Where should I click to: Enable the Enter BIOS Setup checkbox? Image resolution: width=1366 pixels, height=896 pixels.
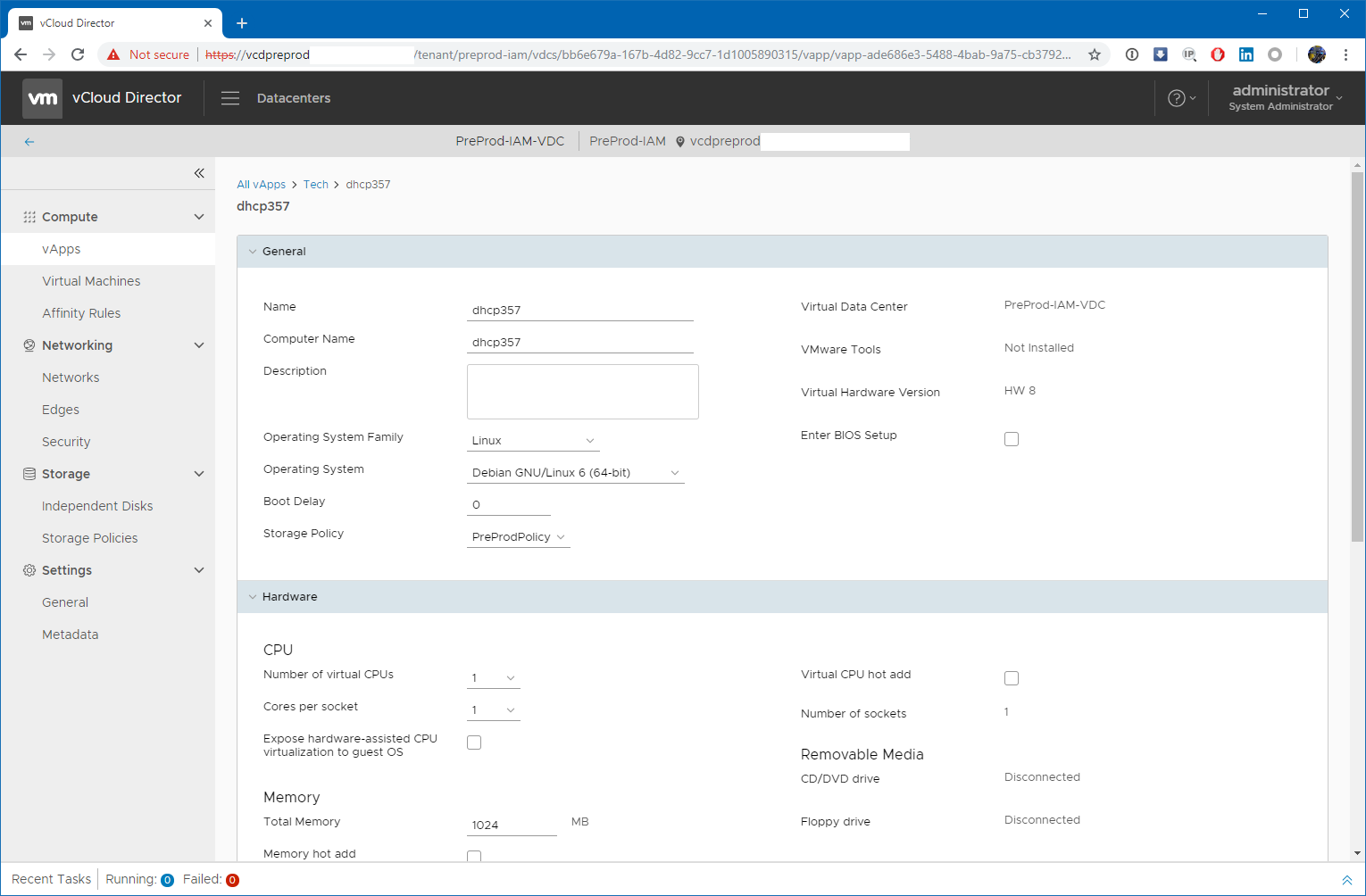coord(1012,439)
